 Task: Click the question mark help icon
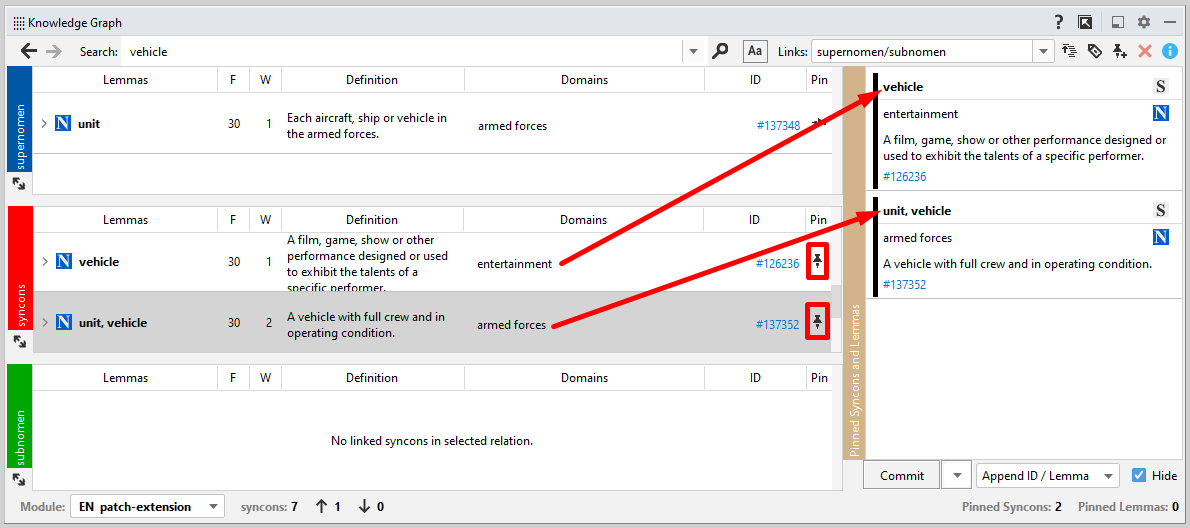click(1058, 22)
